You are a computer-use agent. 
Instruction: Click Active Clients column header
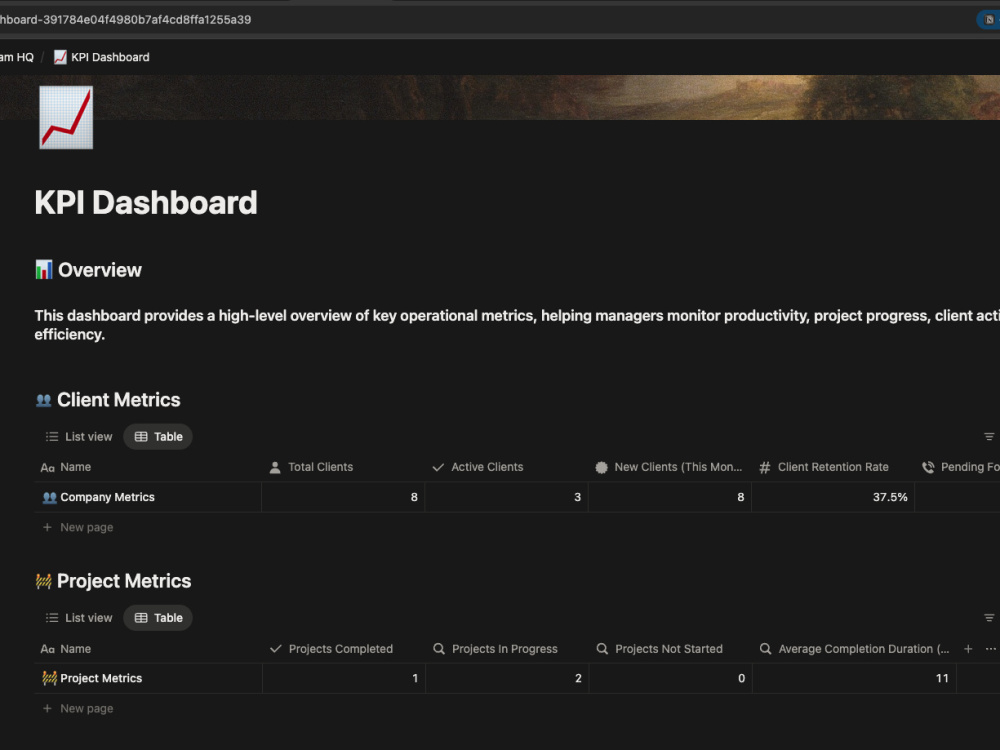506,467
